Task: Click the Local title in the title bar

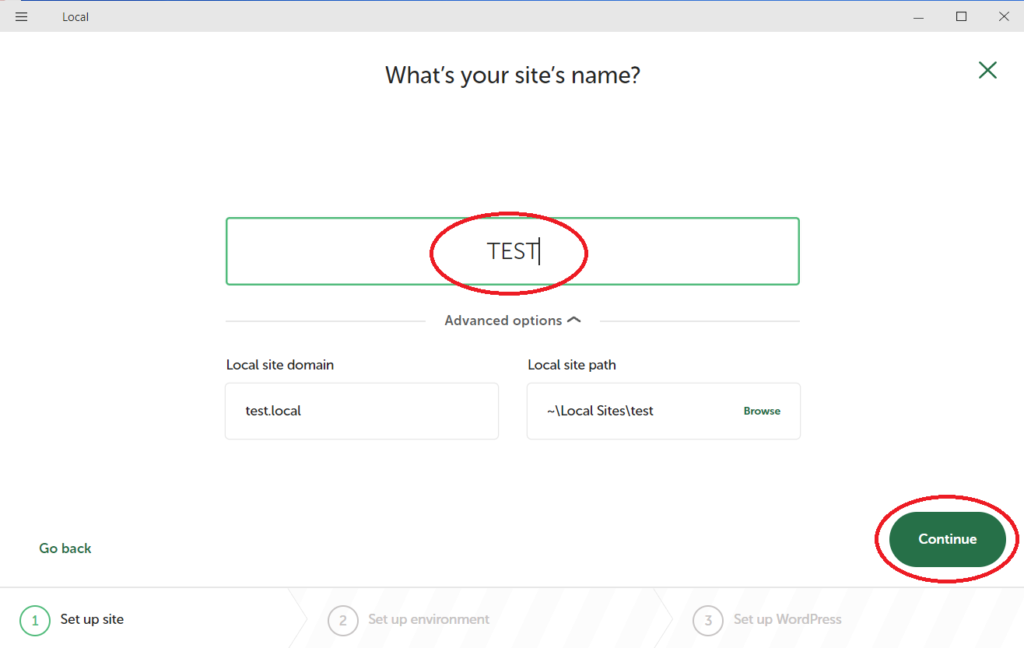Action: click(75, 17)
